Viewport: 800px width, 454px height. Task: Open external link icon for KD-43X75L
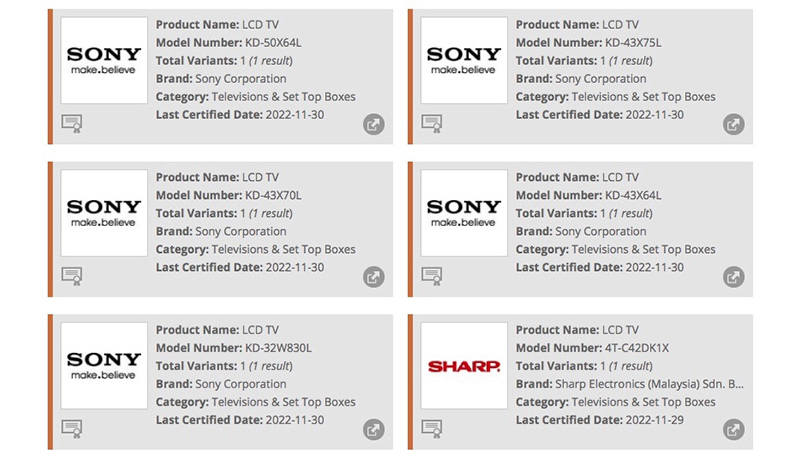pos(733,125)
